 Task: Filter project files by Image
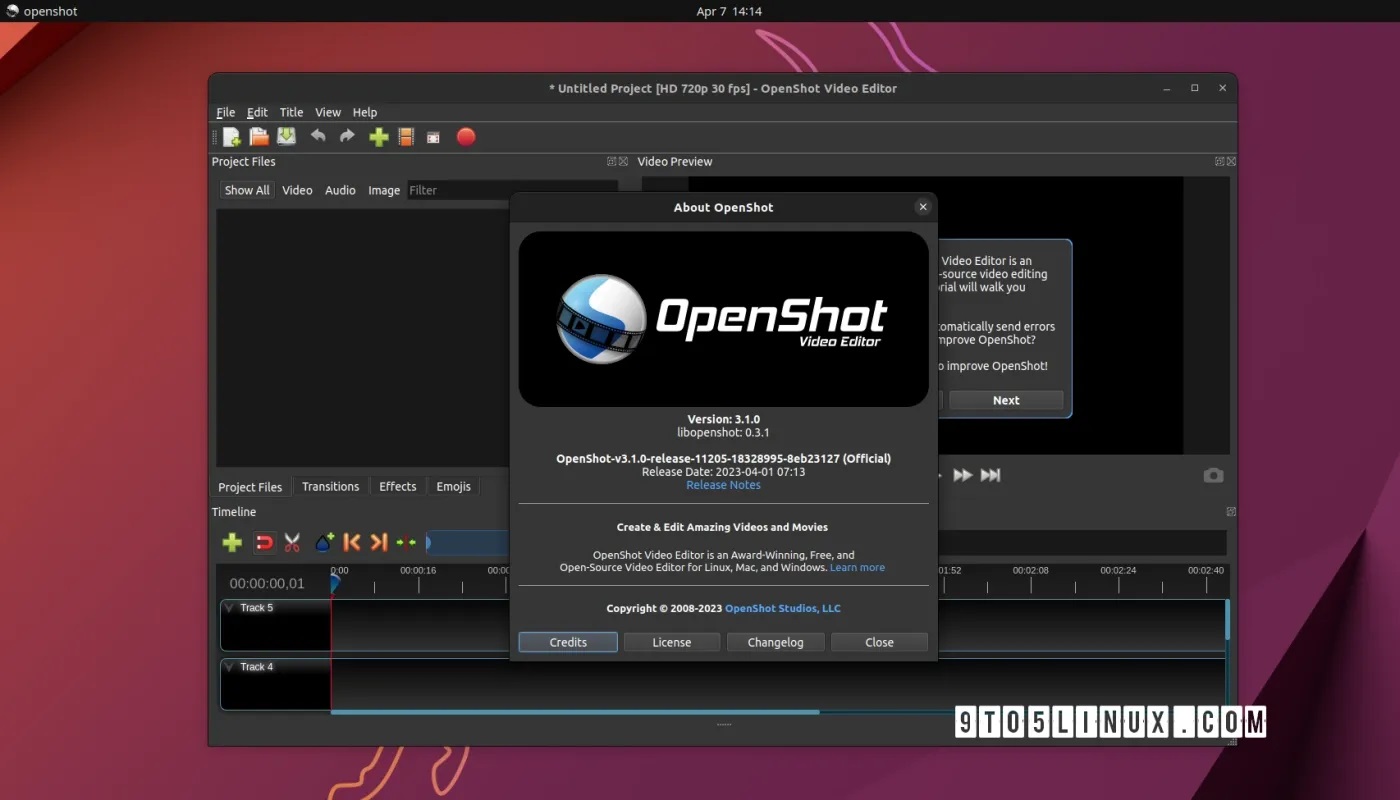[x=384, y=190]
